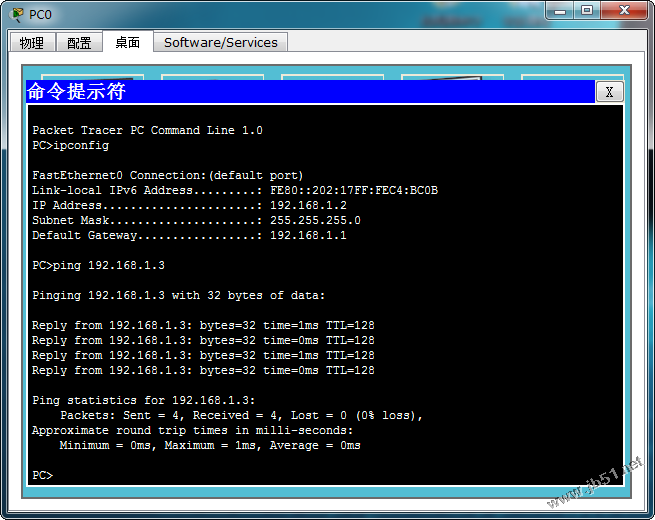Click the 'Packets: Sent = 4' line
The image size is (655, 520).
pyautogui.click(x=241, y=415)
